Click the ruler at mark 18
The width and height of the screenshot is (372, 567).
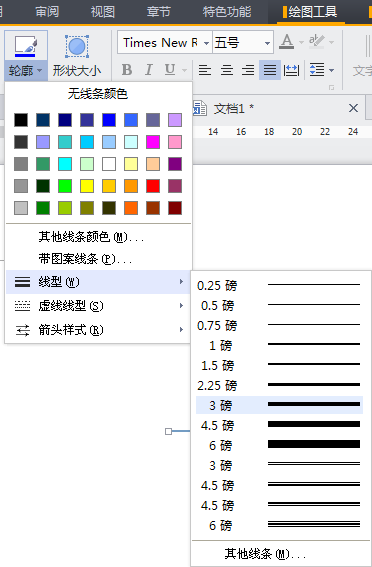pos(269,132)
